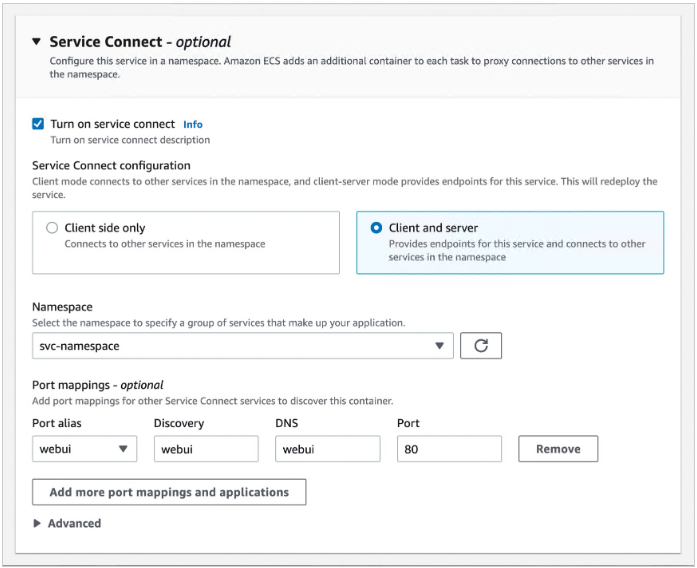The height and width of the screenshot is (568, 697).
Task: Open the webui Port alias dropdown
Action: [x=84, y=449]
